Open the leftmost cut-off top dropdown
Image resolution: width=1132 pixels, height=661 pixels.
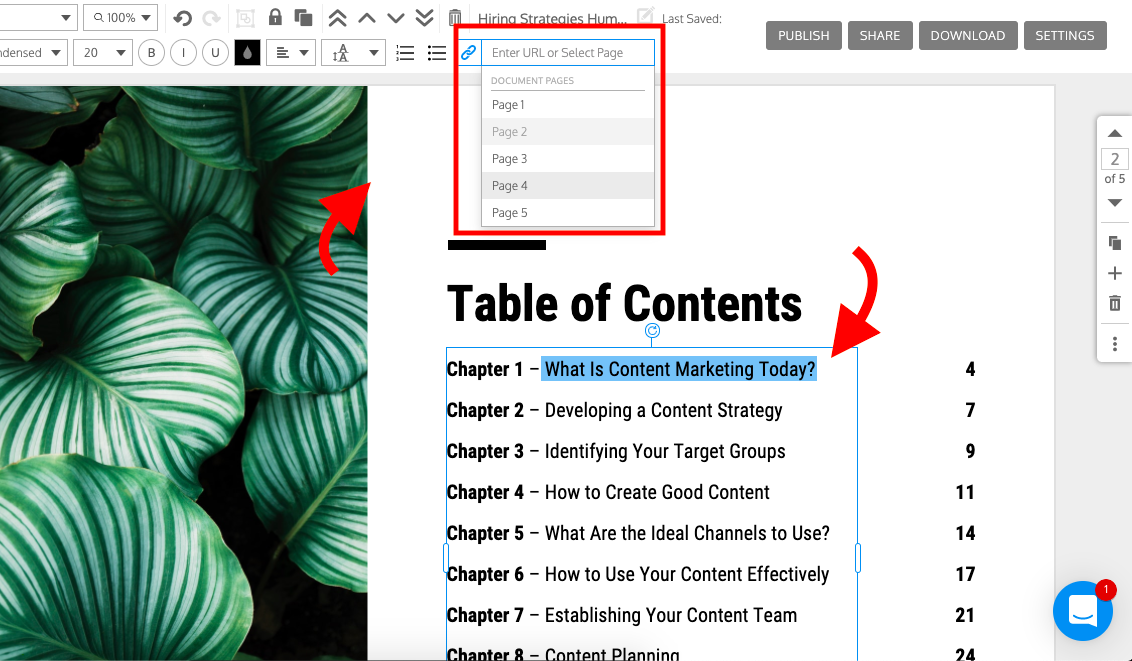click(x=38, y=17)
